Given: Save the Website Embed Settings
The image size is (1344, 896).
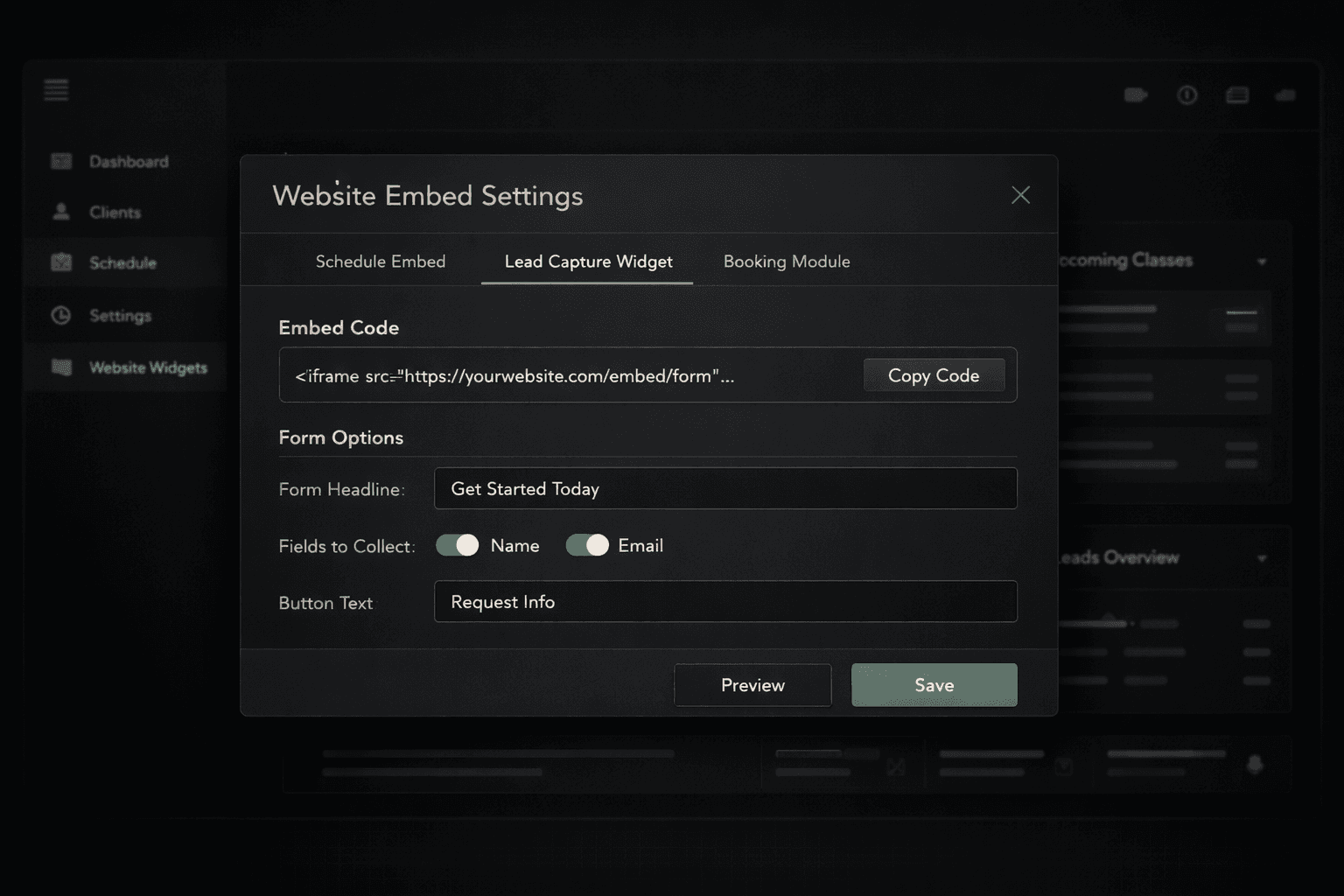Looking at the screenshot, I should click(934, 685).
